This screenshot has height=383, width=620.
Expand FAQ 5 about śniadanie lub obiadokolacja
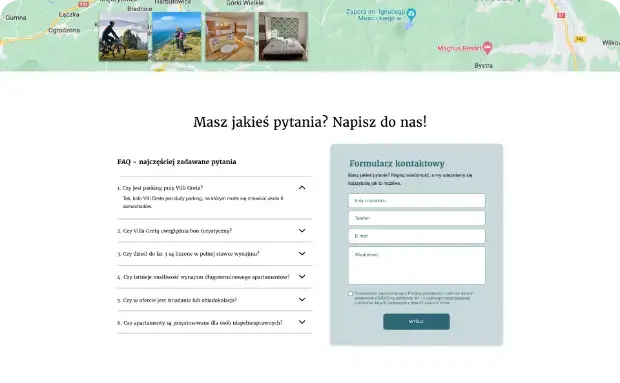tap(302, 300)
